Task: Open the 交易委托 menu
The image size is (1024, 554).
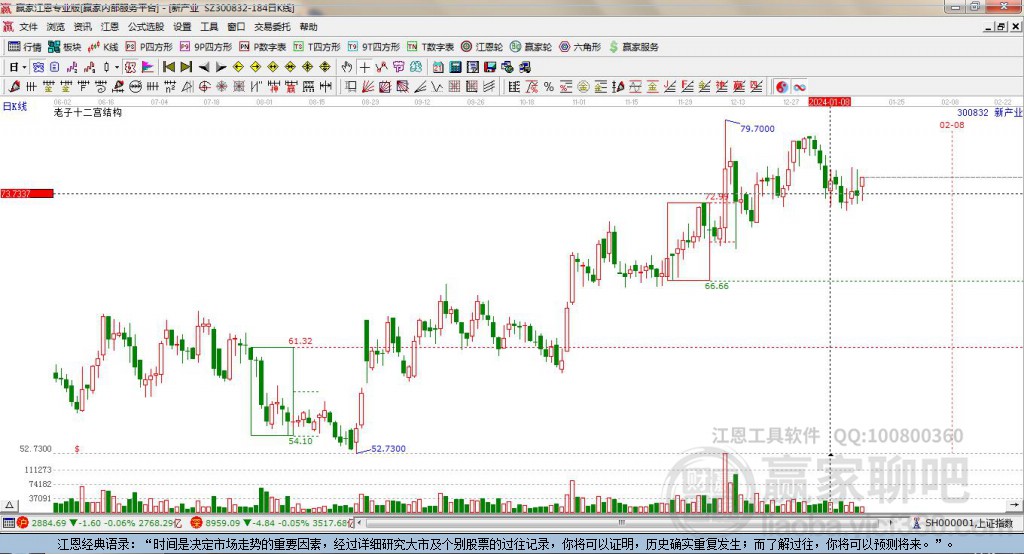Action: [272, 27]
